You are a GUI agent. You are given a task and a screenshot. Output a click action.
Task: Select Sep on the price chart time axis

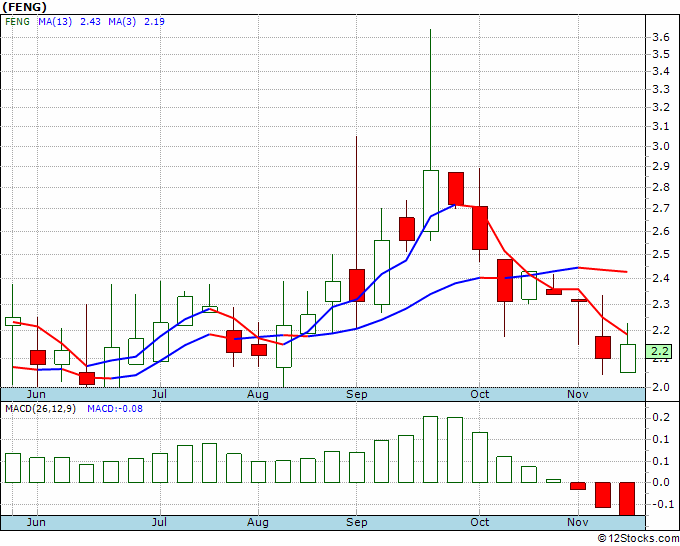coord(357,394)
